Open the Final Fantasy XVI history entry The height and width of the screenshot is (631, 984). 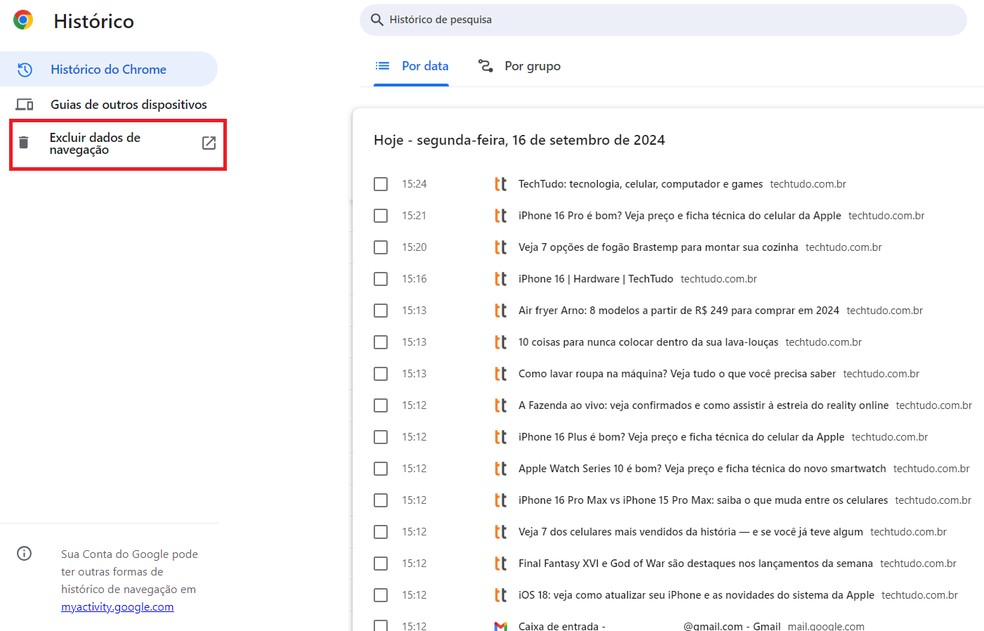click(x=695, y=564)
